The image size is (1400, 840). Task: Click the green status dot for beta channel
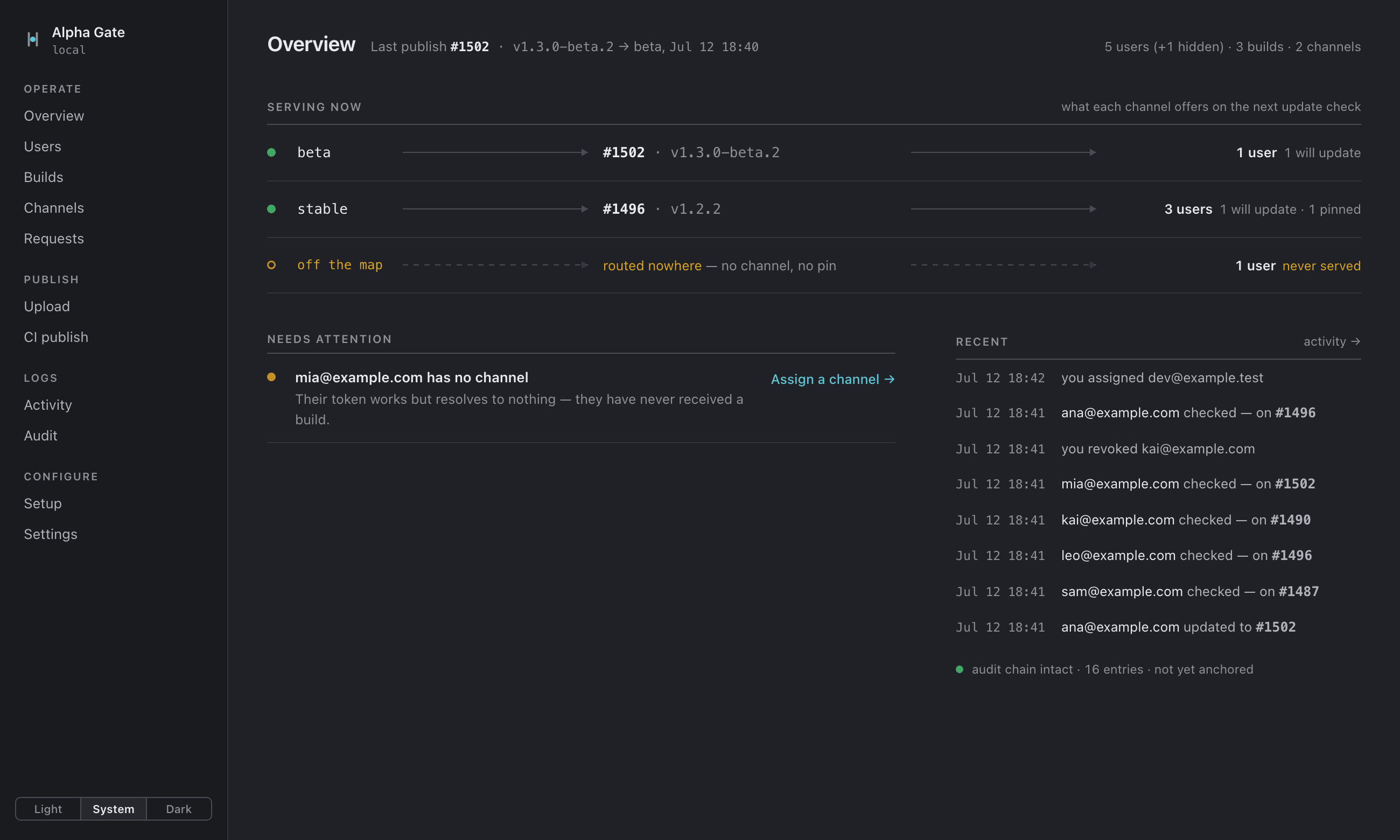coord(271,152)
